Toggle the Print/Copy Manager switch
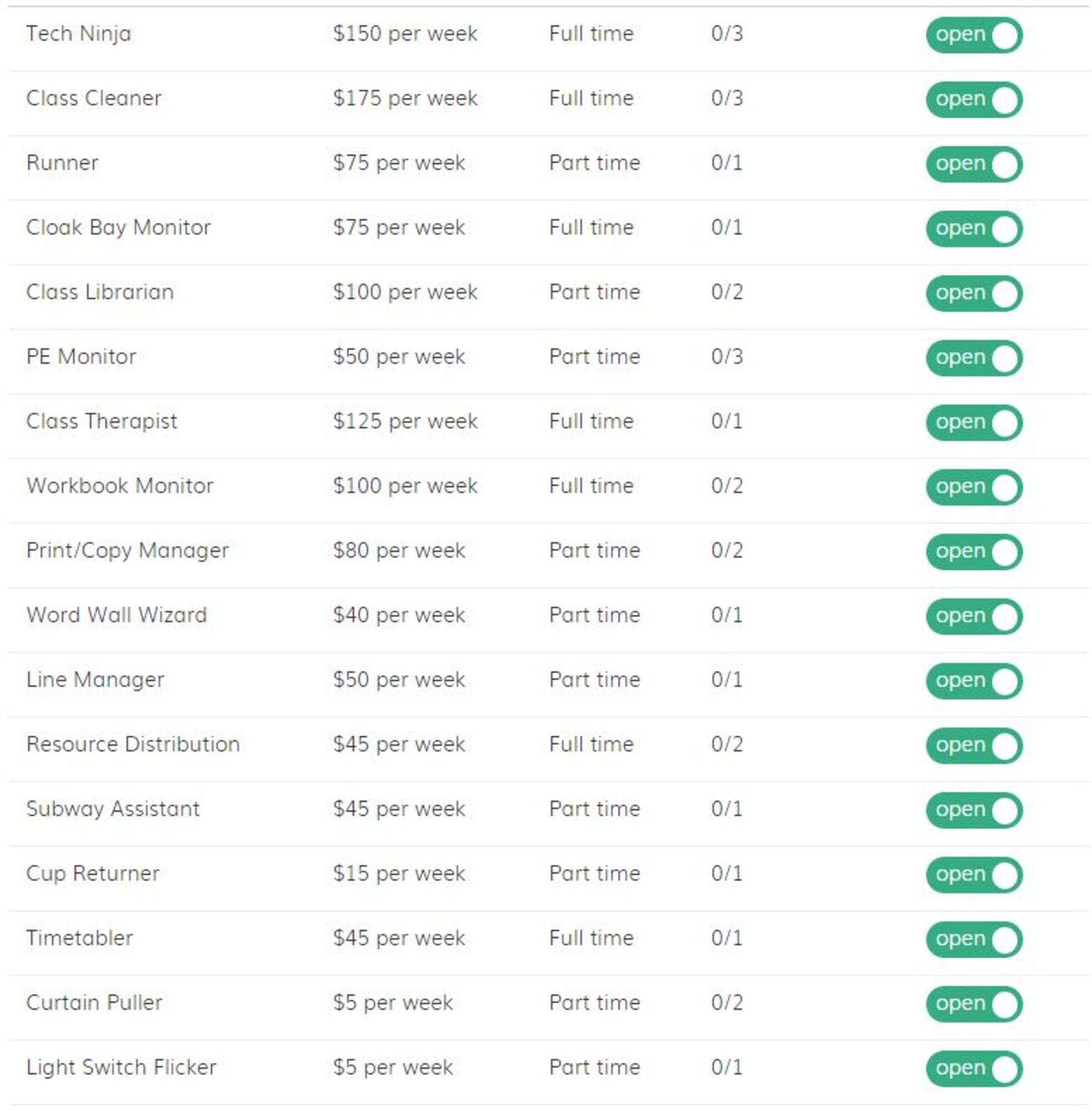Viewport: 1092px width, 1111px height. (x=974, y=551)
